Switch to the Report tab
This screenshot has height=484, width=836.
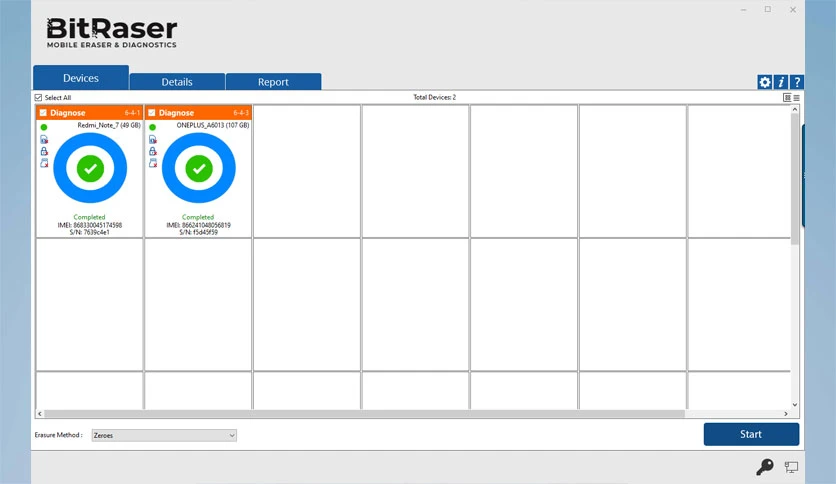[x=274, y=82]
